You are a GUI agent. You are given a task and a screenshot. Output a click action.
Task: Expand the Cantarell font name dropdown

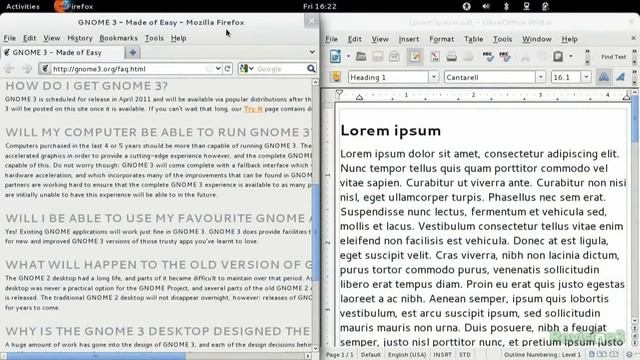(540, 77)
